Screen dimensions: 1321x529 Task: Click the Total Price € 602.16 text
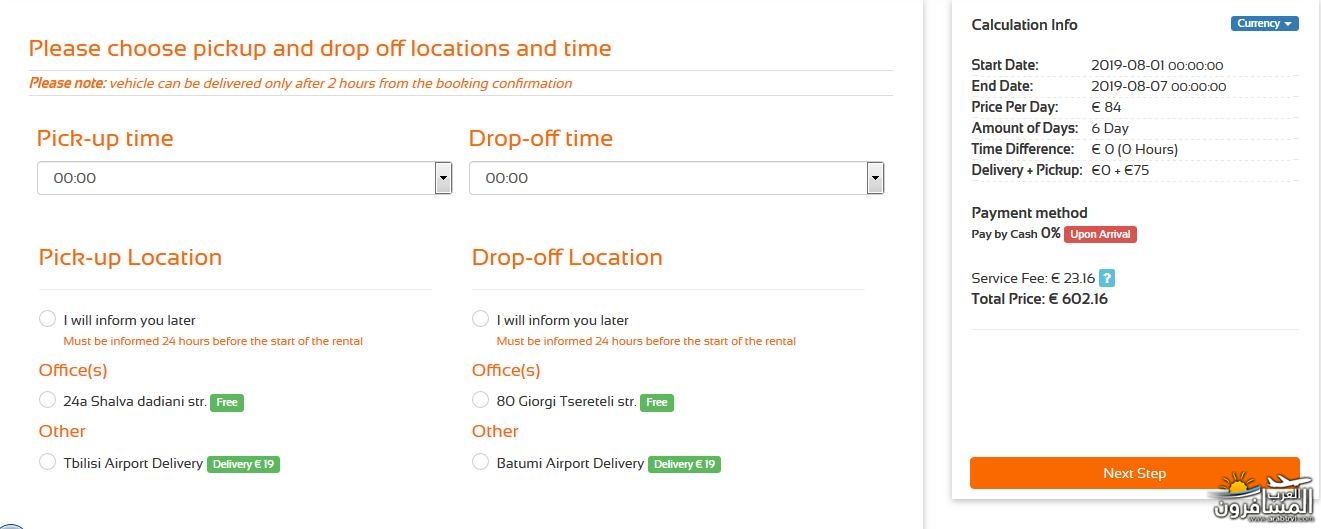click(1040, 299)
